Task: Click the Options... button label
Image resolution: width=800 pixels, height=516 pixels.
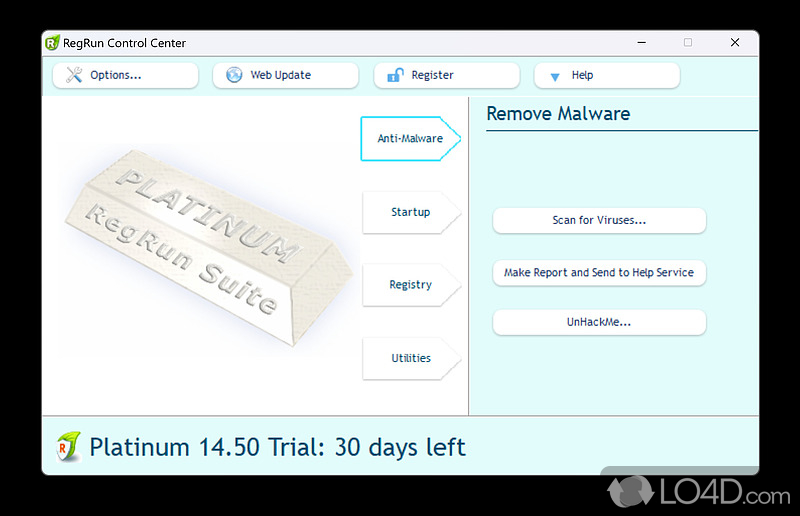Action: coord(116,75)
